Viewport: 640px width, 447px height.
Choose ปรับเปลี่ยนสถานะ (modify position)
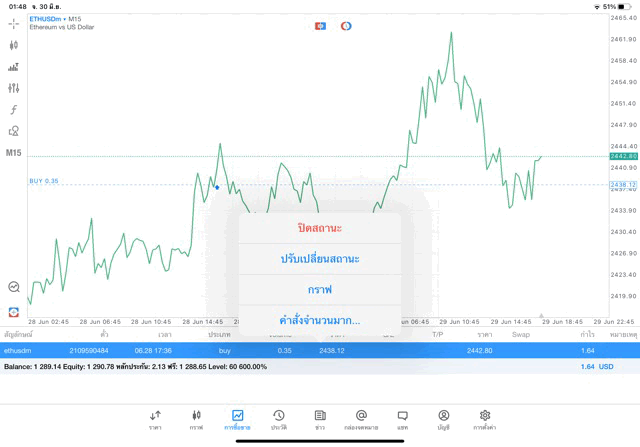(320, 259)
